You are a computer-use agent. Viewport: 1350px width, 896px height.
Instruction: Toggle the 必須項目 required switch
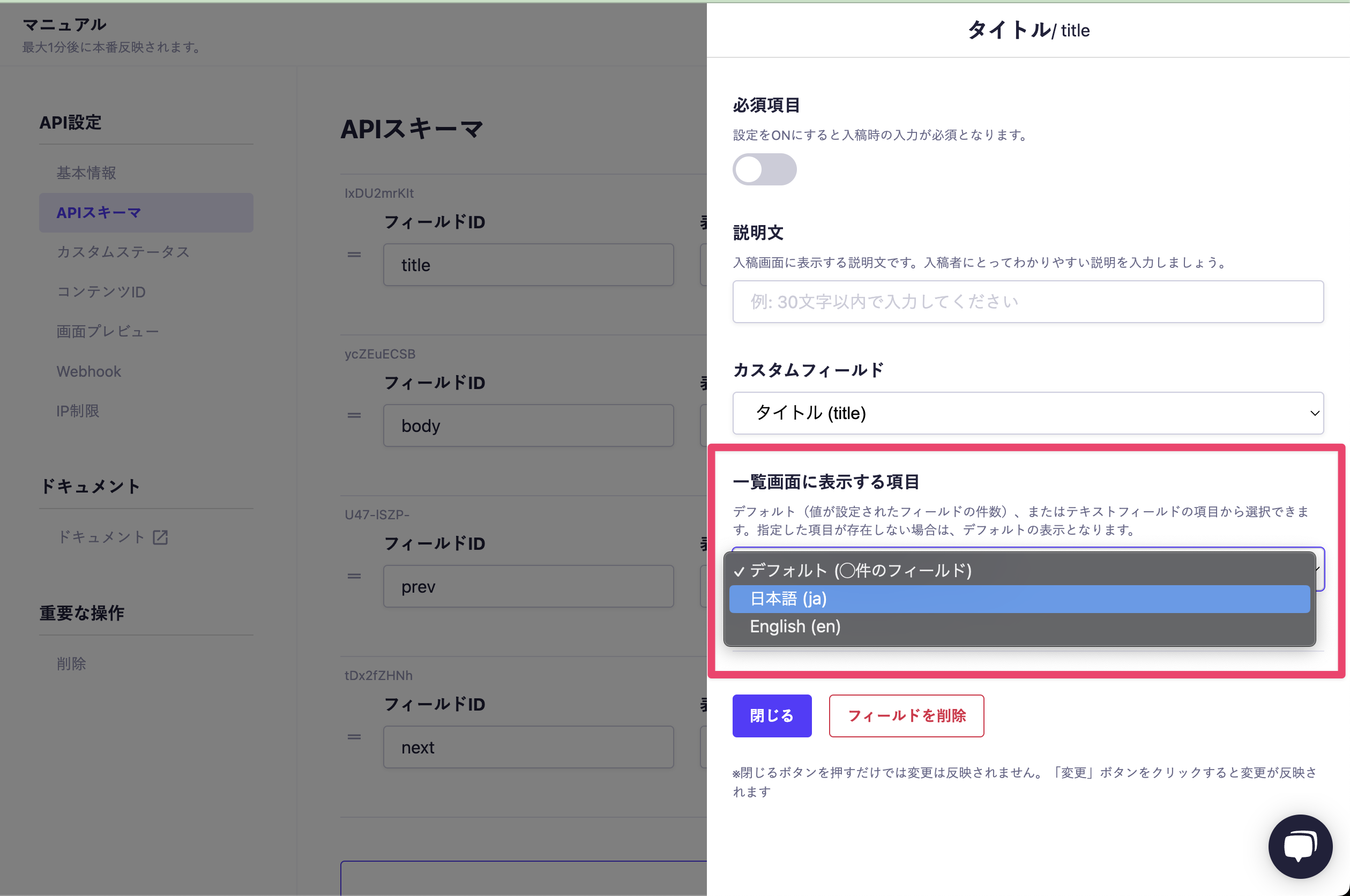click(x=764, y=170)
